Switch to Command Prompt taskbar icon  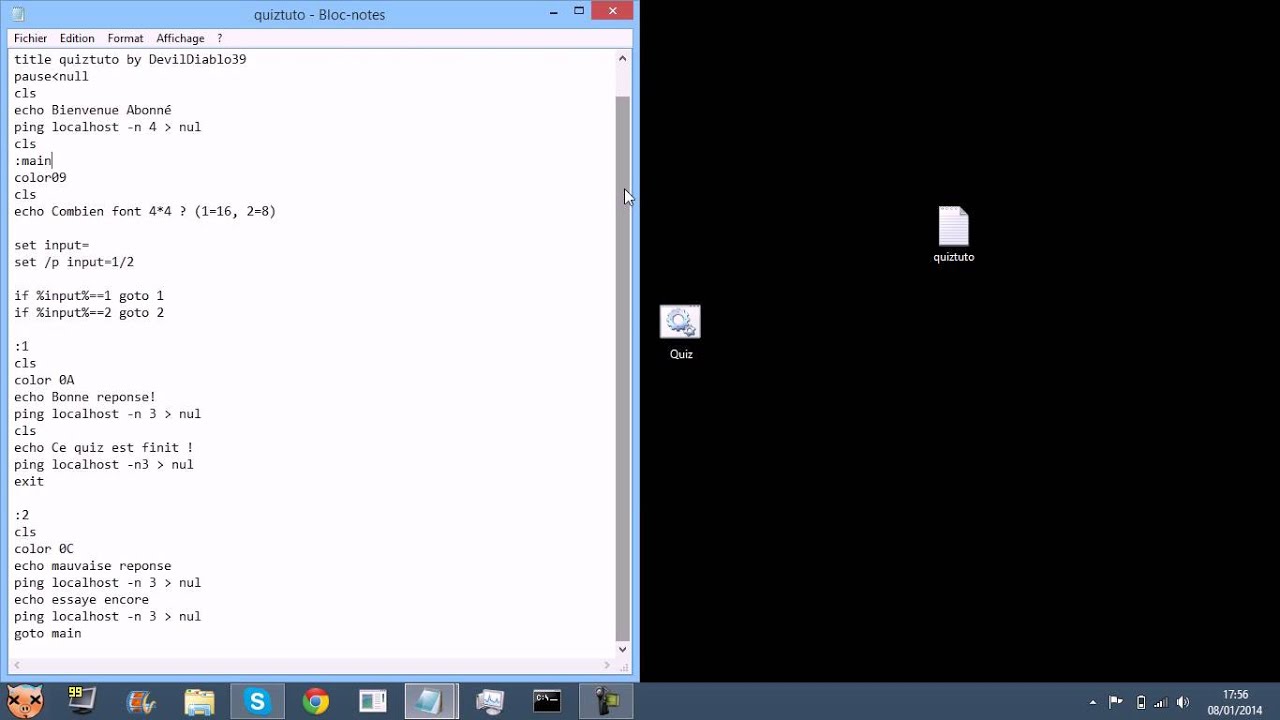547,702
